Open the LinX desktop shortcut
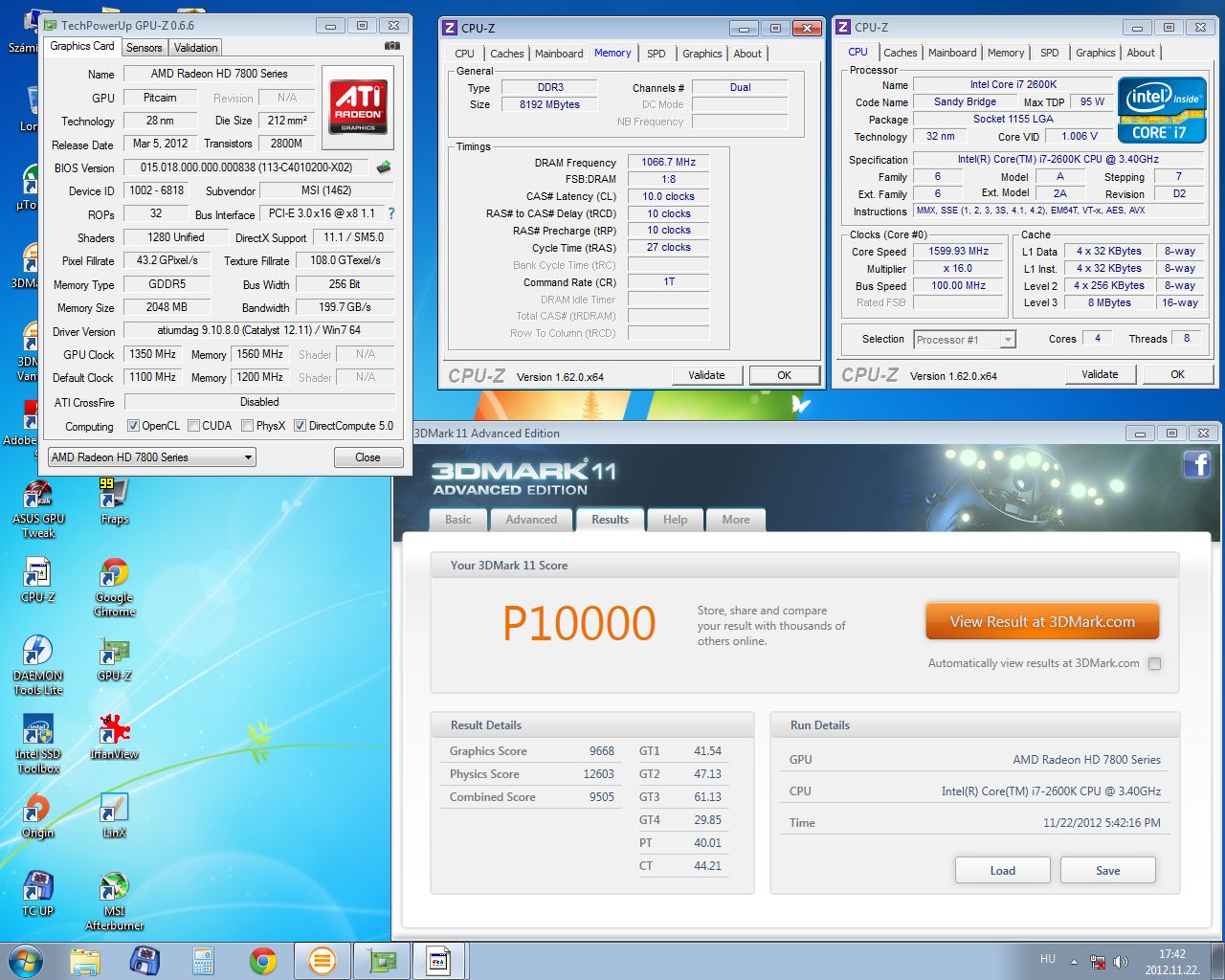The height and width of the screenshot is (980, 1225). point(114,816)
